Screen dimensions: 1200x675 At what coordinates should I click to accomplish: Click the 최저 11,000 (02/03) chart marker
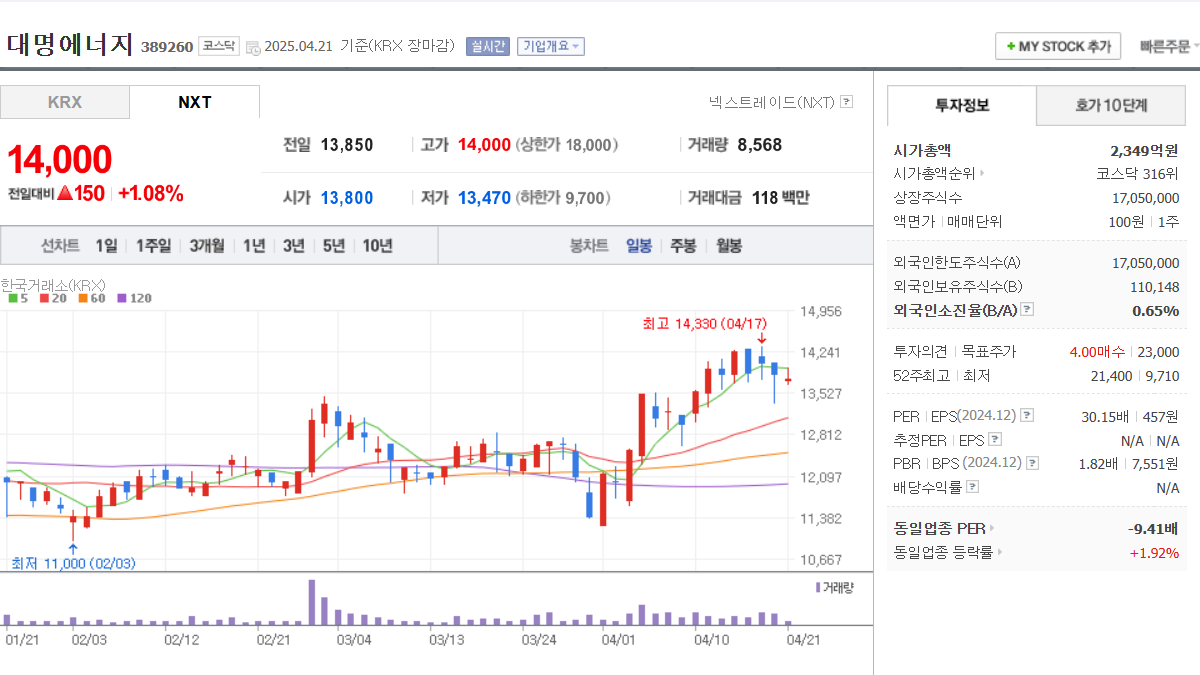point(72,564)
